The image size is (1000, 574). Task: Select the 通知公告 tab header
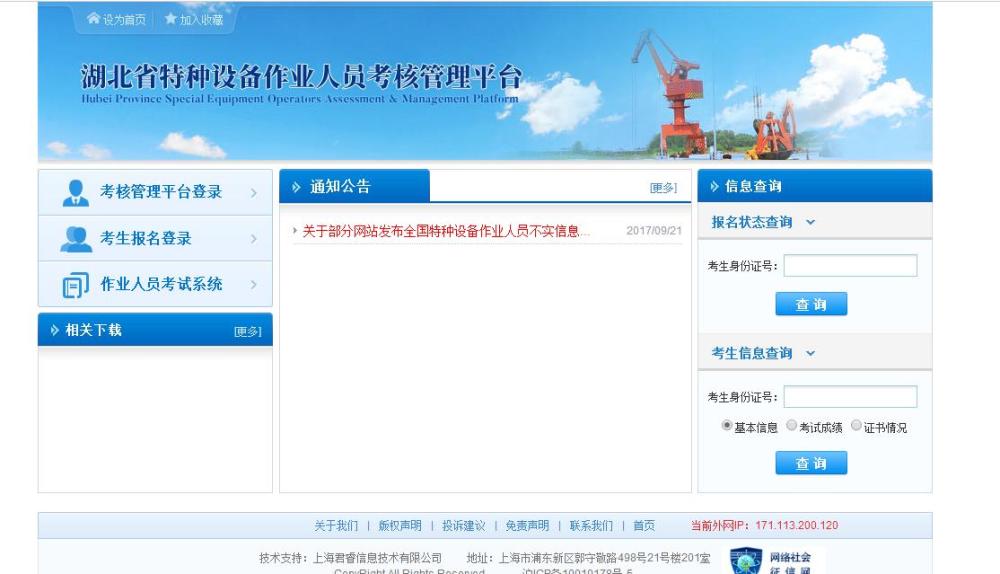(355, 186)
